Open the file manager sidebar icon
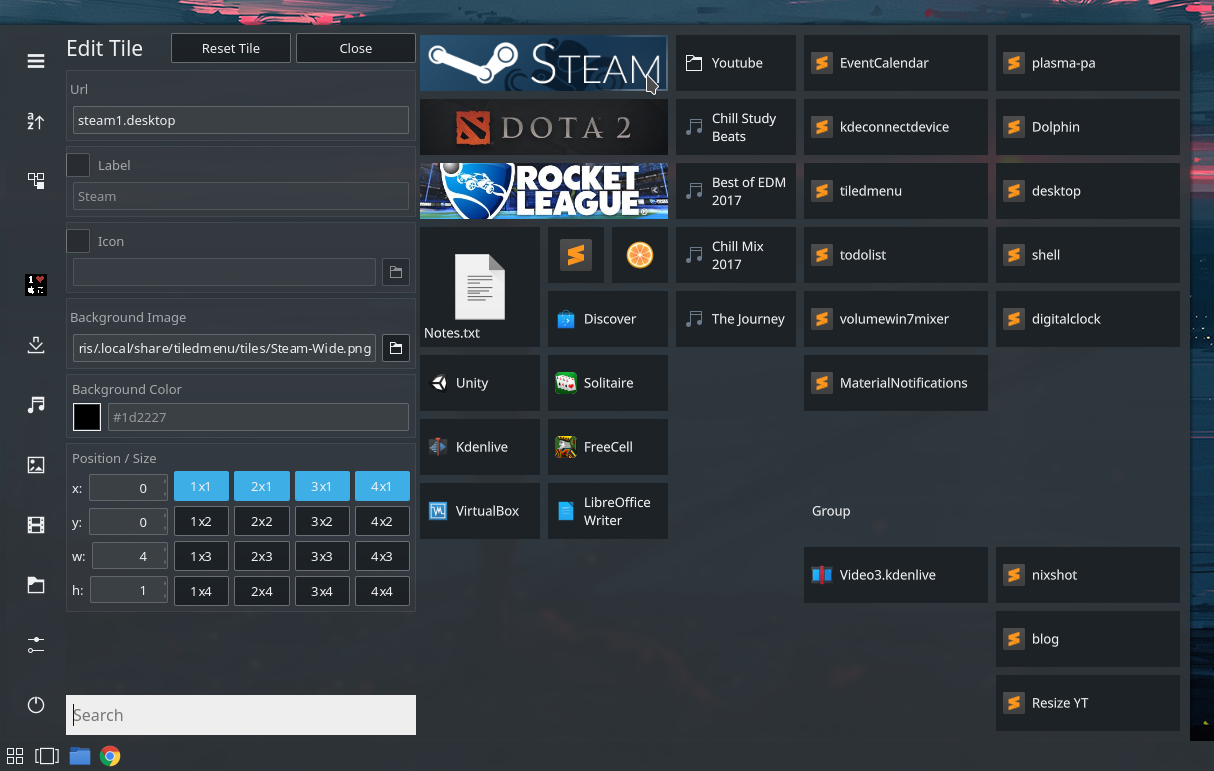 coord(36,585)
